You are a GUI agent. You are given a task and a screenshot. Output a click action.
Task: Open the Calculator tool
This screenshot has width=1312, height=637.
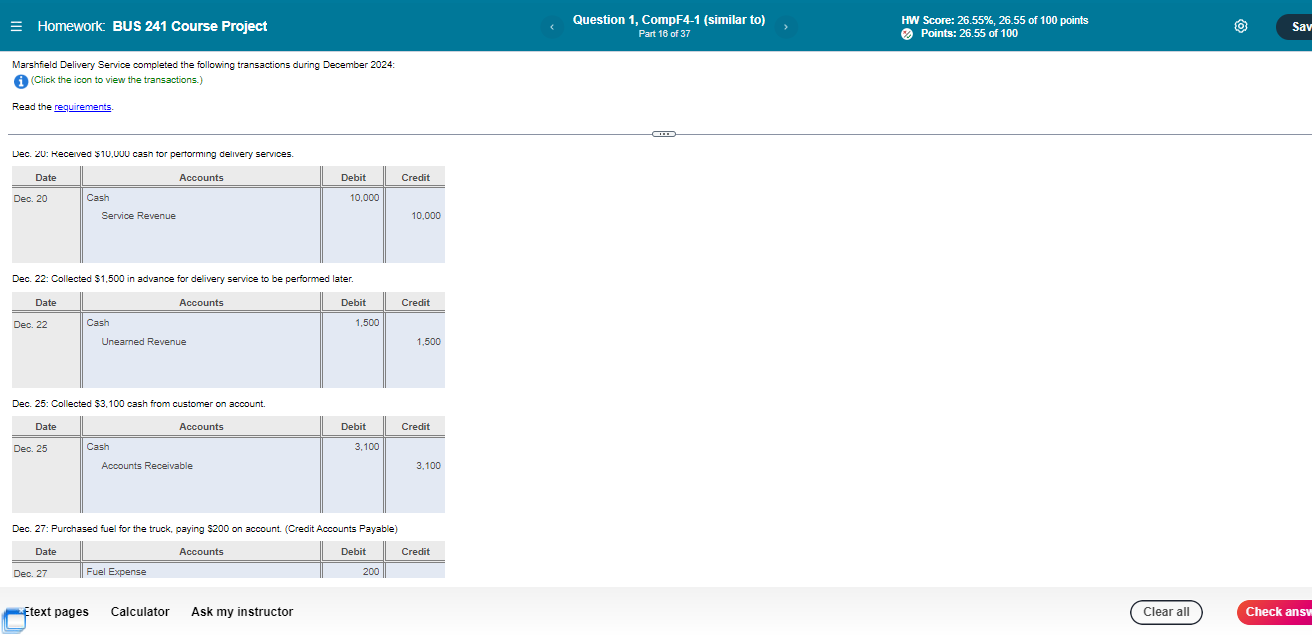click(140, 611)
